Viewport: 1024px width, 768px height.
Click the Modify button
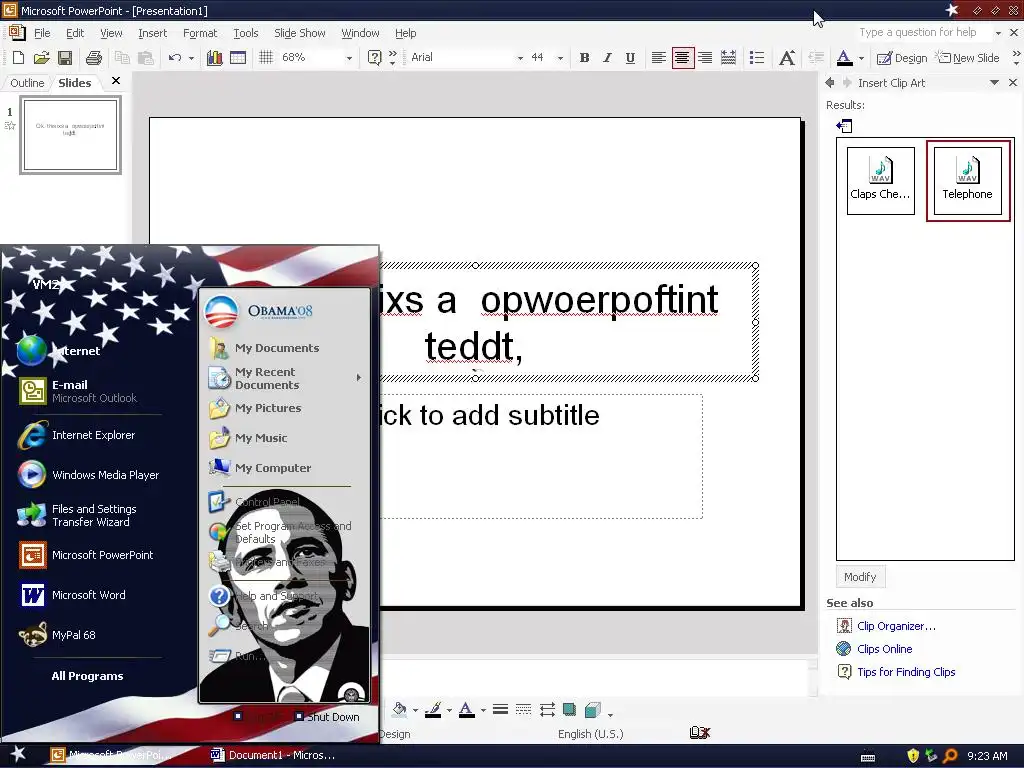pos(860,577)
